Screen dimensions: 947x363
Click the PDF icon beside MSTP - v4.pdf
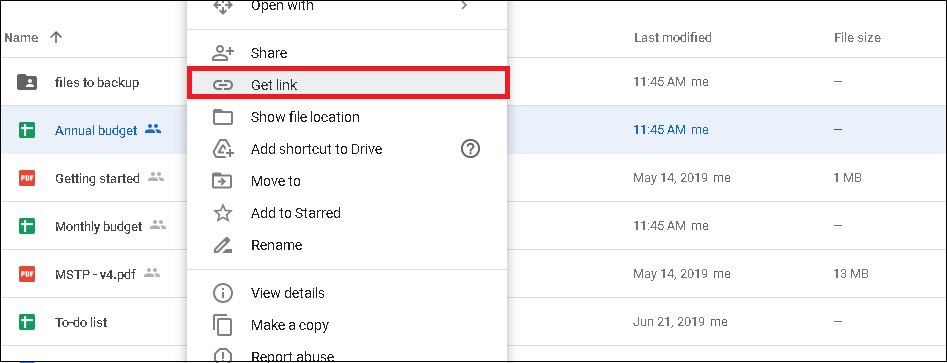pyautogui.click(x=26, y=274)
